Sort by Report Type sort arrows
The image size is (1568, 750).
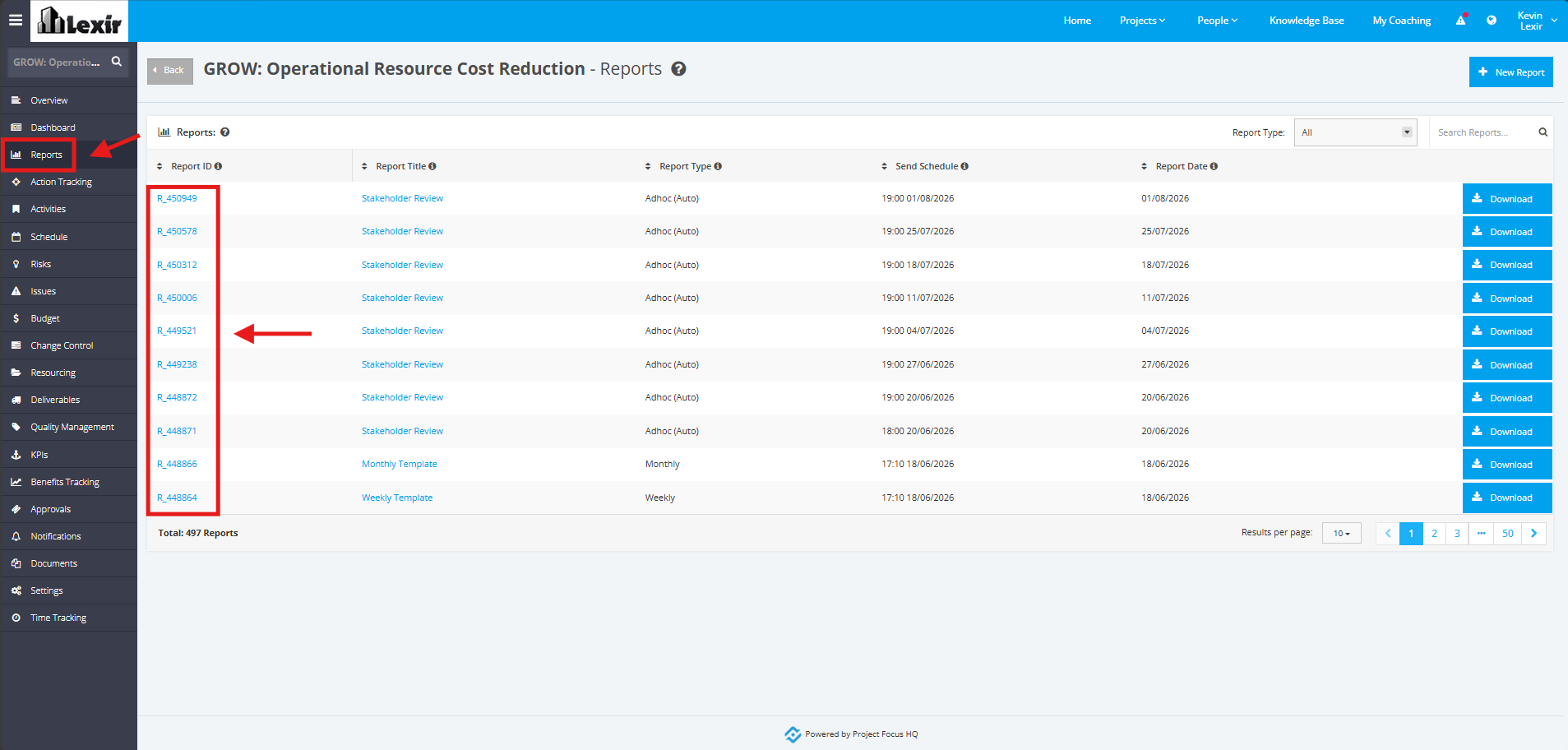(648, 166)
